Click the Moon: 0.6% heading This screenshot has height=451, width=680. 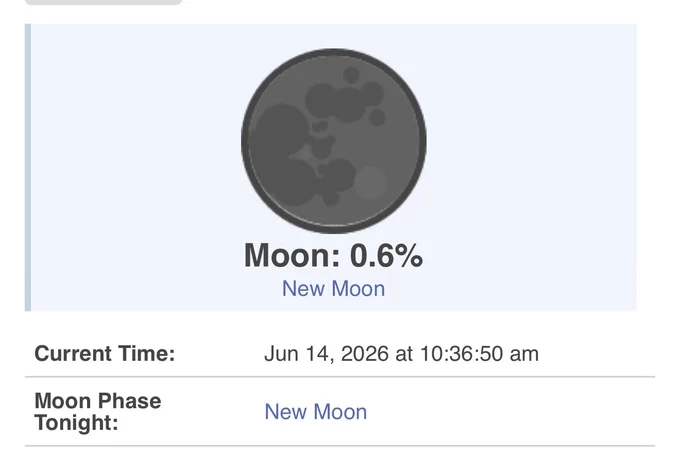333,255
